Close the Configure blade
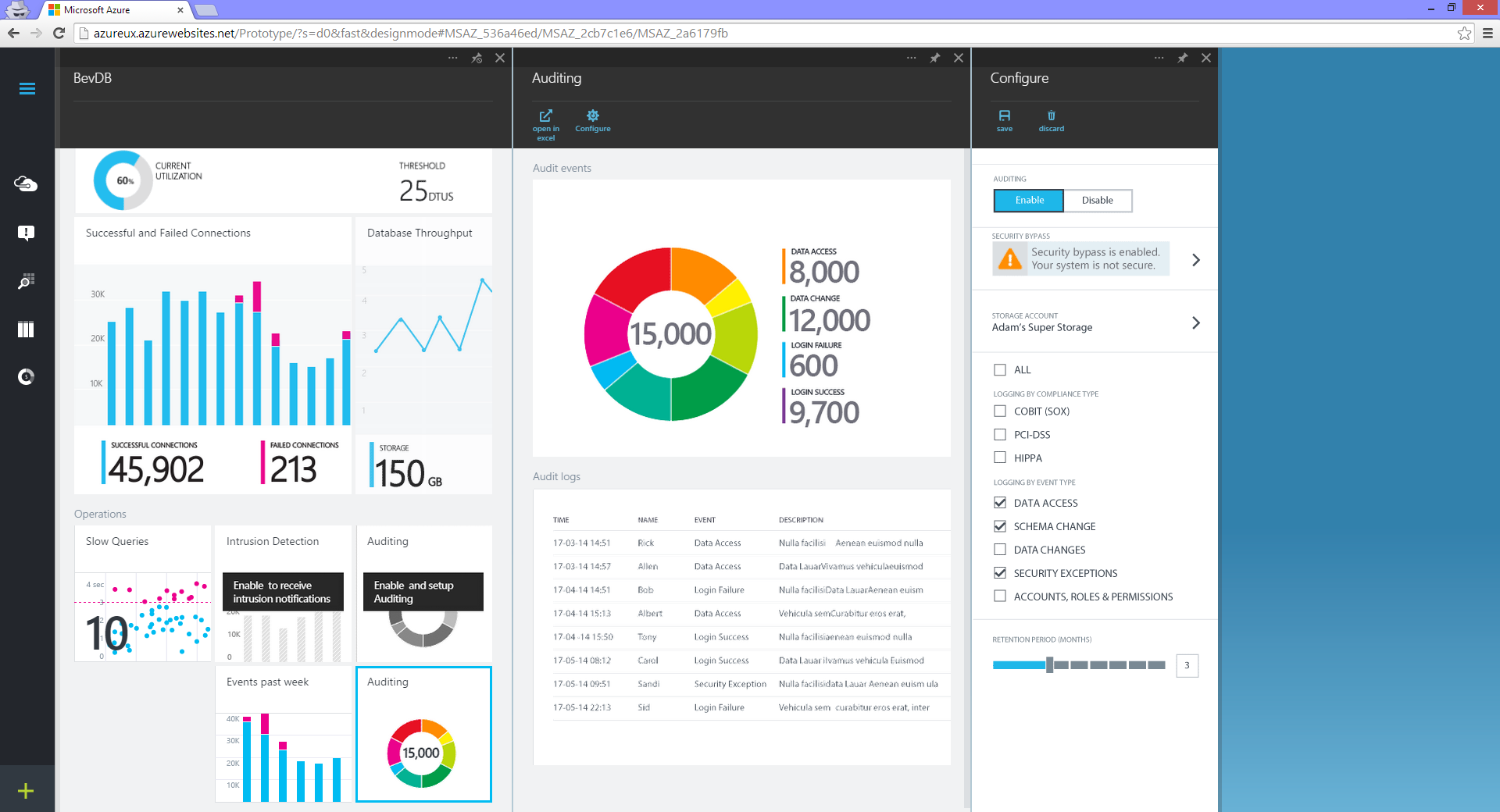Screen dimensions: 1500x812 (x=1206, y=58)
